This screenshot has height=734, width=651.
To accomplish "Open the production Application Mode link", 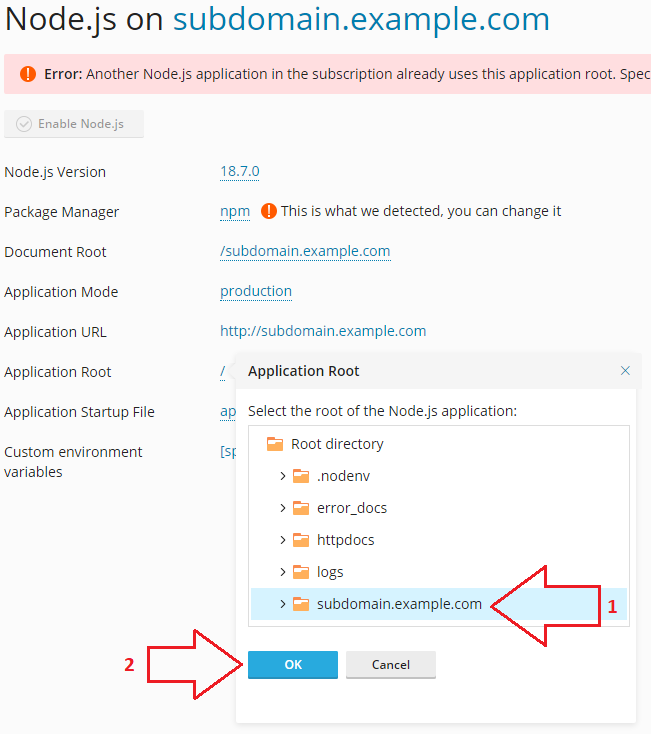I will point(256,291).
